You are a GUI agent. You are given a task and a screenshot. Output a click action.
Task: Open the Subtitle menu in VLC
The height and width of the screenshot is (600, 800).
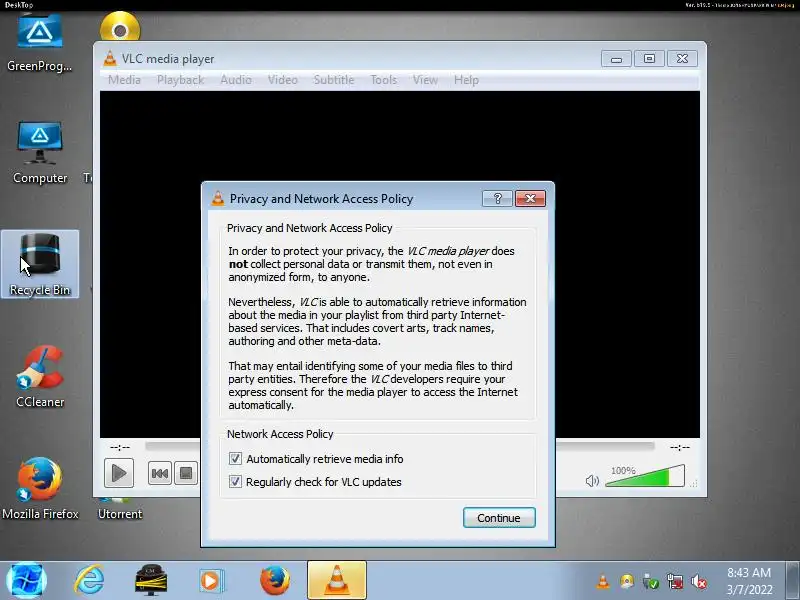click(334, 80)
